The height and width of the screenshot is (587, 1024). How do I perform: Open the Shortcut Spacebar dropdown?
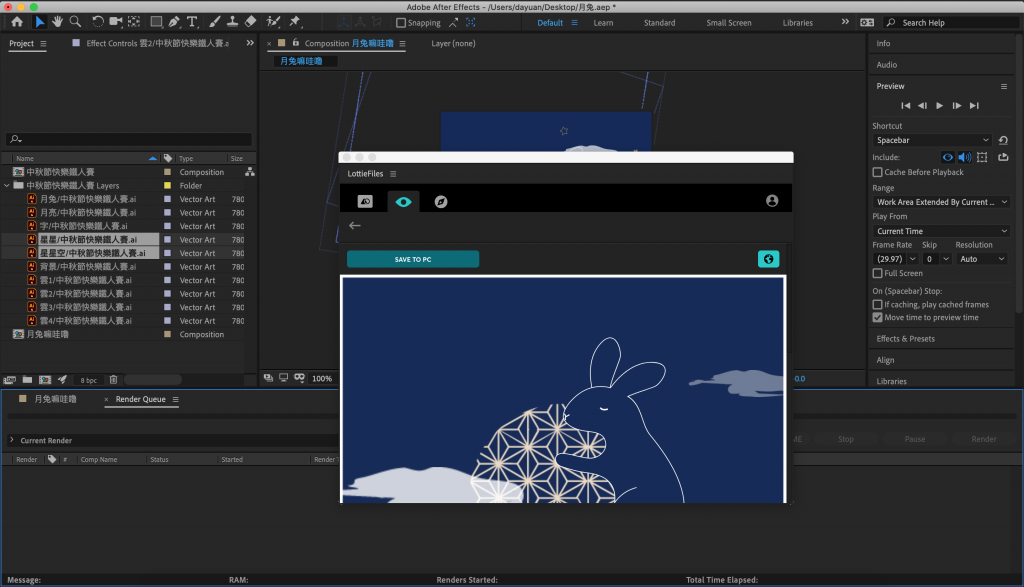pos(931,141)
